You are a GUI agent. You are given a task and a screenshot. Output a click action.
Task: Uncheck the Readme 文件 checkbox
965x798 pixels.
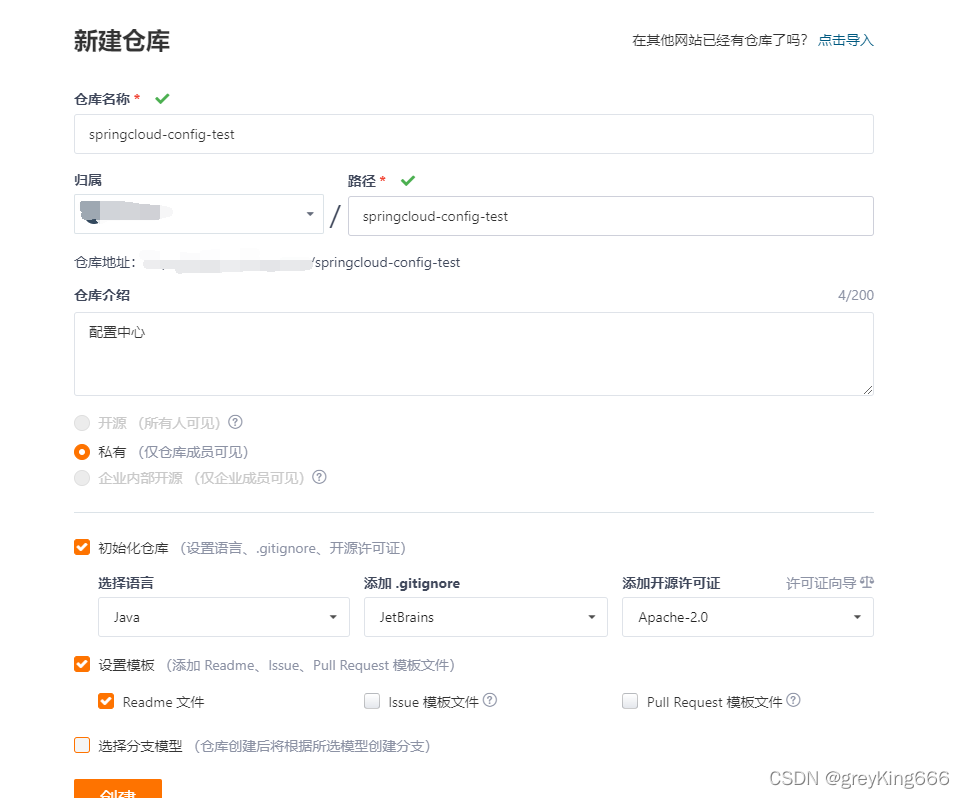pyautogui.click(x=106, y=701)
